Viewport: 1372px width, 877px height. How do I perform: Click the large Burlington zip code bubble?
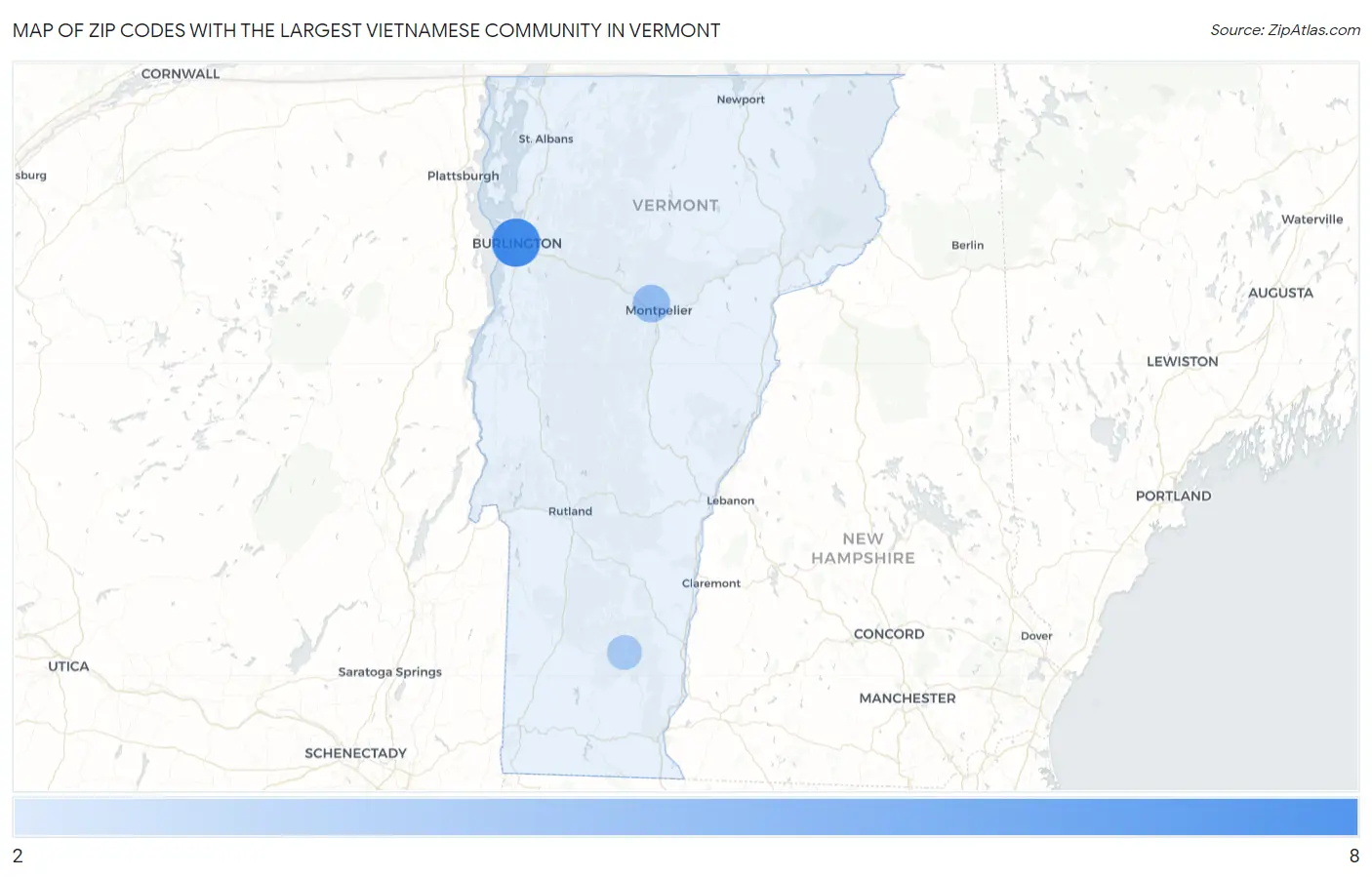pyautogui.click(x=515, y=242)
